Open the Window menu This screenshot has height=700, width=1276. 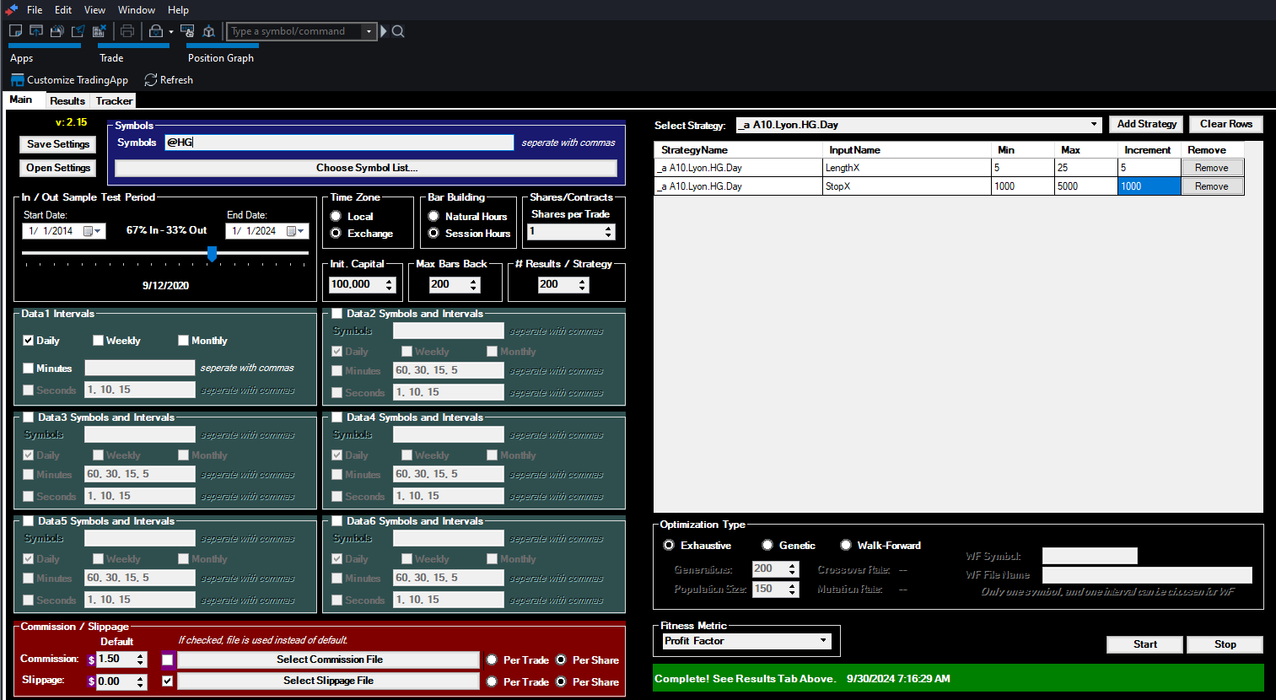[136, 9]
